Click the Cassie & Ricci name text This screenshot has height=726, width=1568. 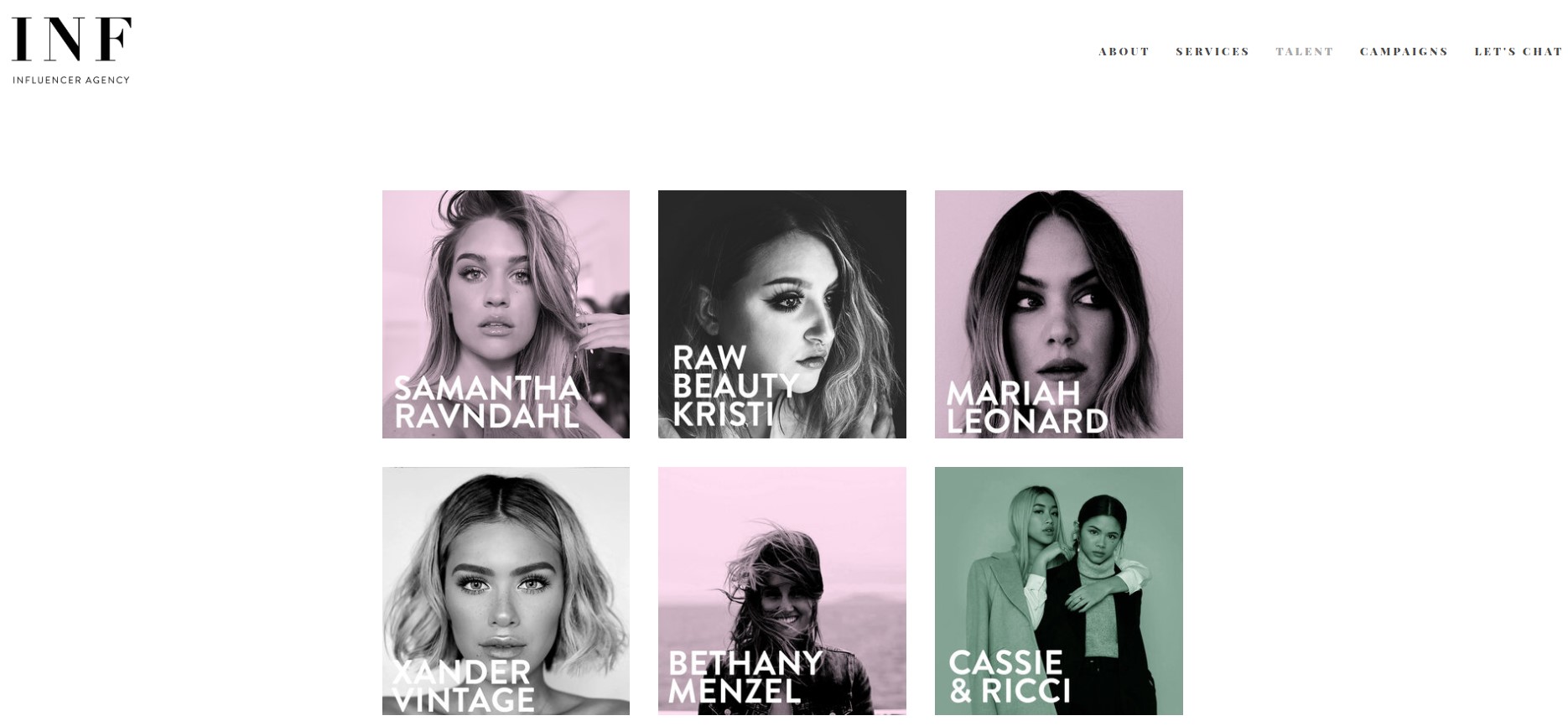coord(1010,677)
